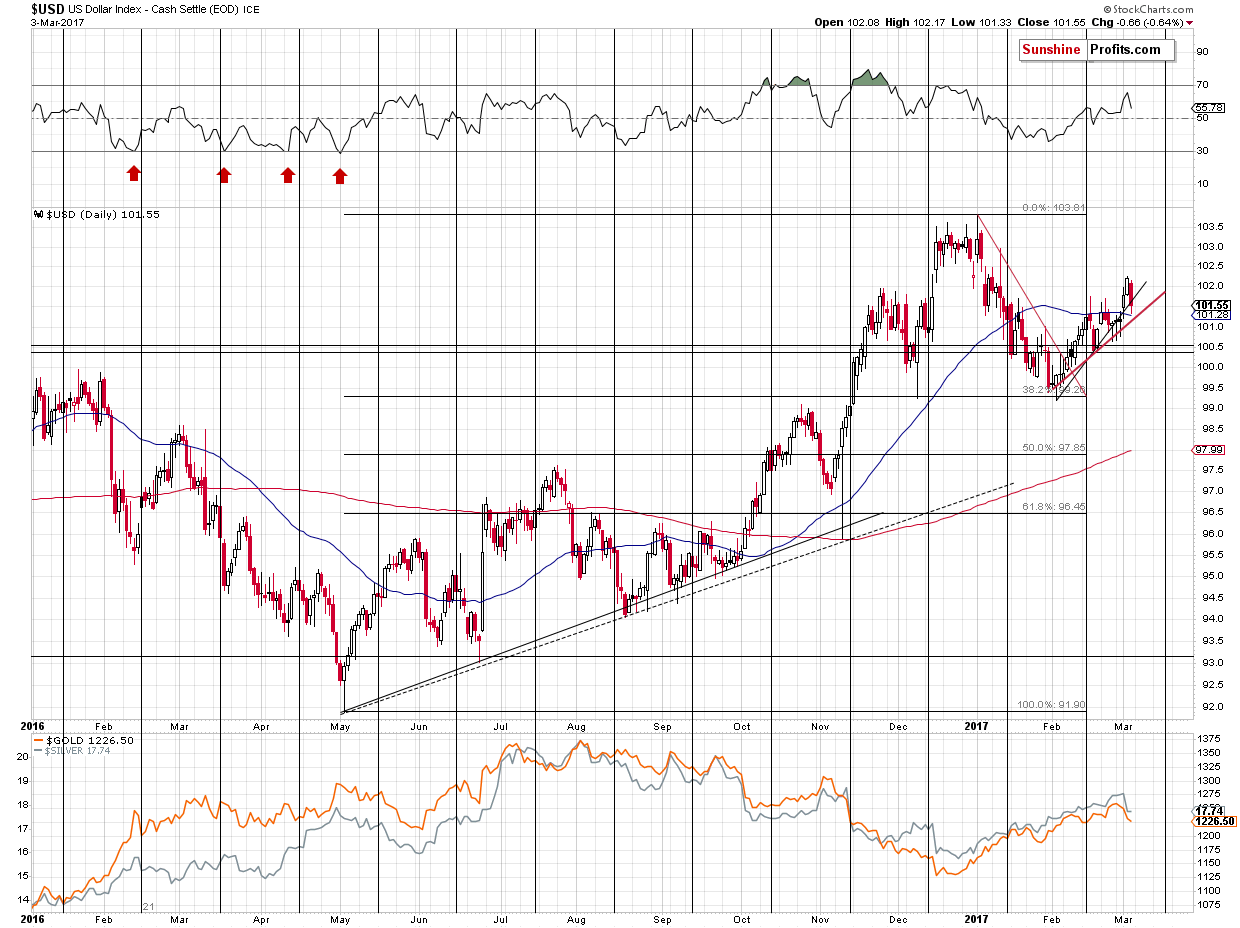Viewport: 1240px width, 928px height.
Task: Click the 97.99 red moving average tag
Action: click(1209, 450)
